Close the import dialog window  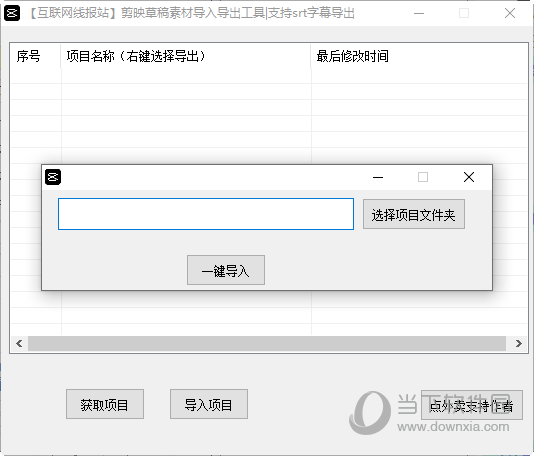[469, 177]
